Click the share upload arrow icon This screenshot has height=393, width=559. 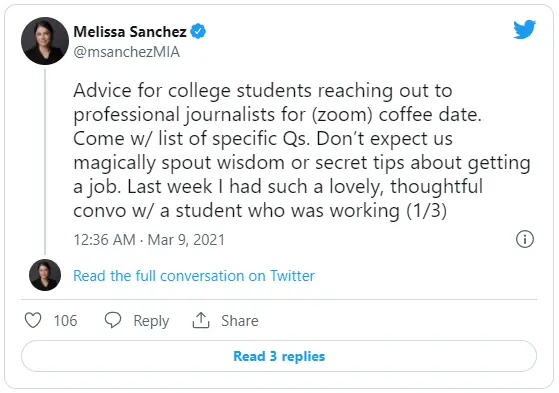point(201,320)
